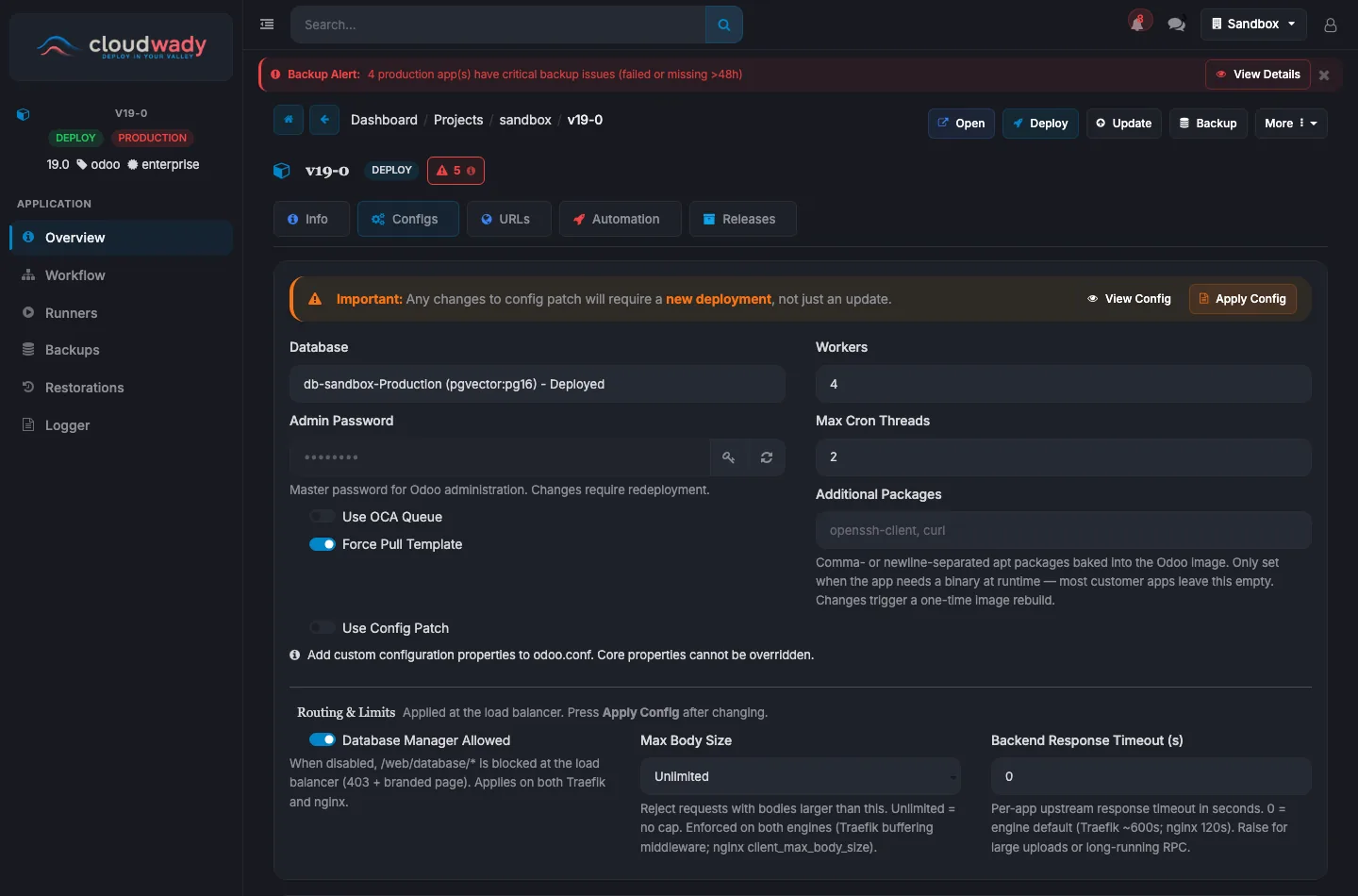Viewport: 1358px width, 896px height.
Task: Click the info icon next to config patch note
Action: point(295,655)
